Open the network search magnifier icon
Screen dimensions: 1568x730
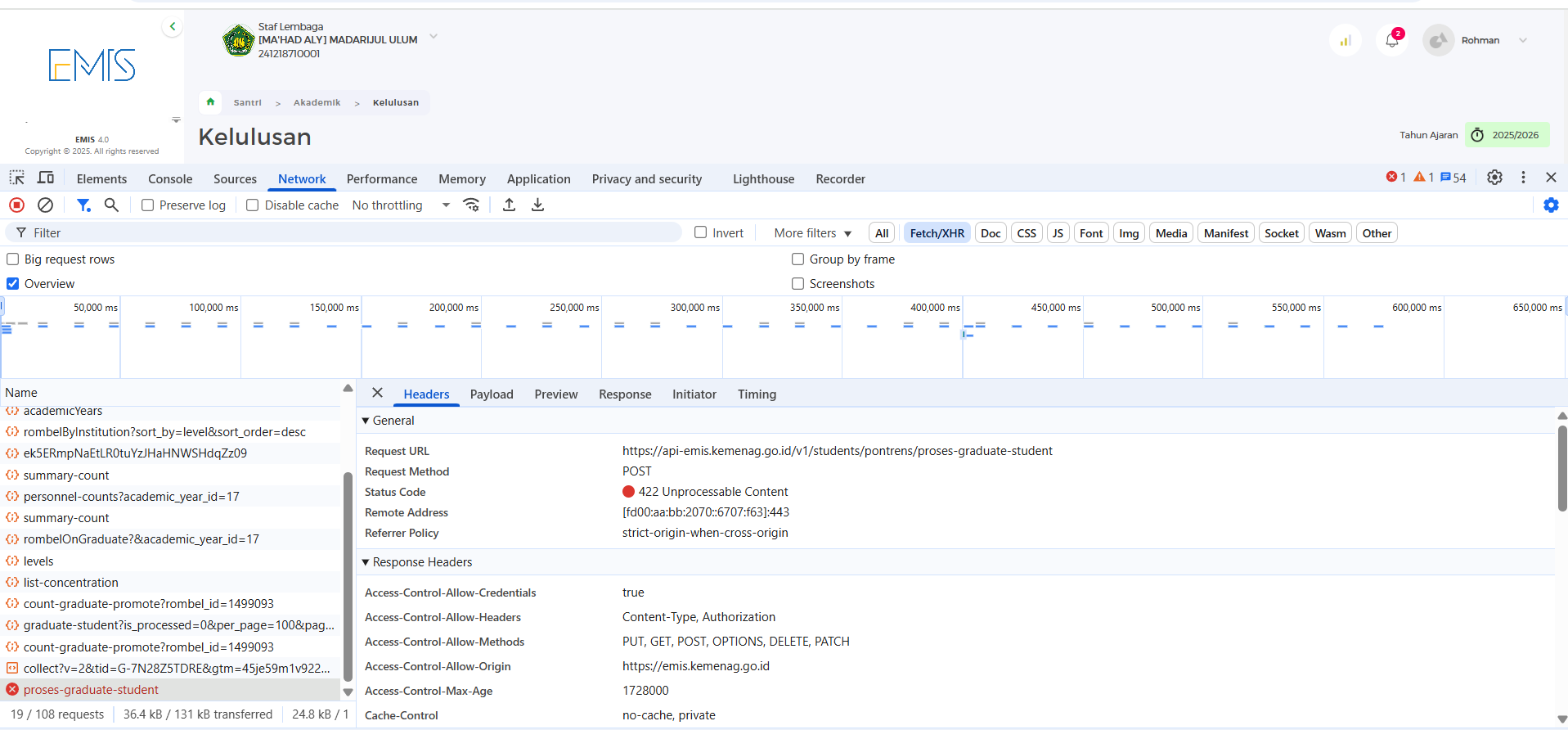(x=111, y=205)
